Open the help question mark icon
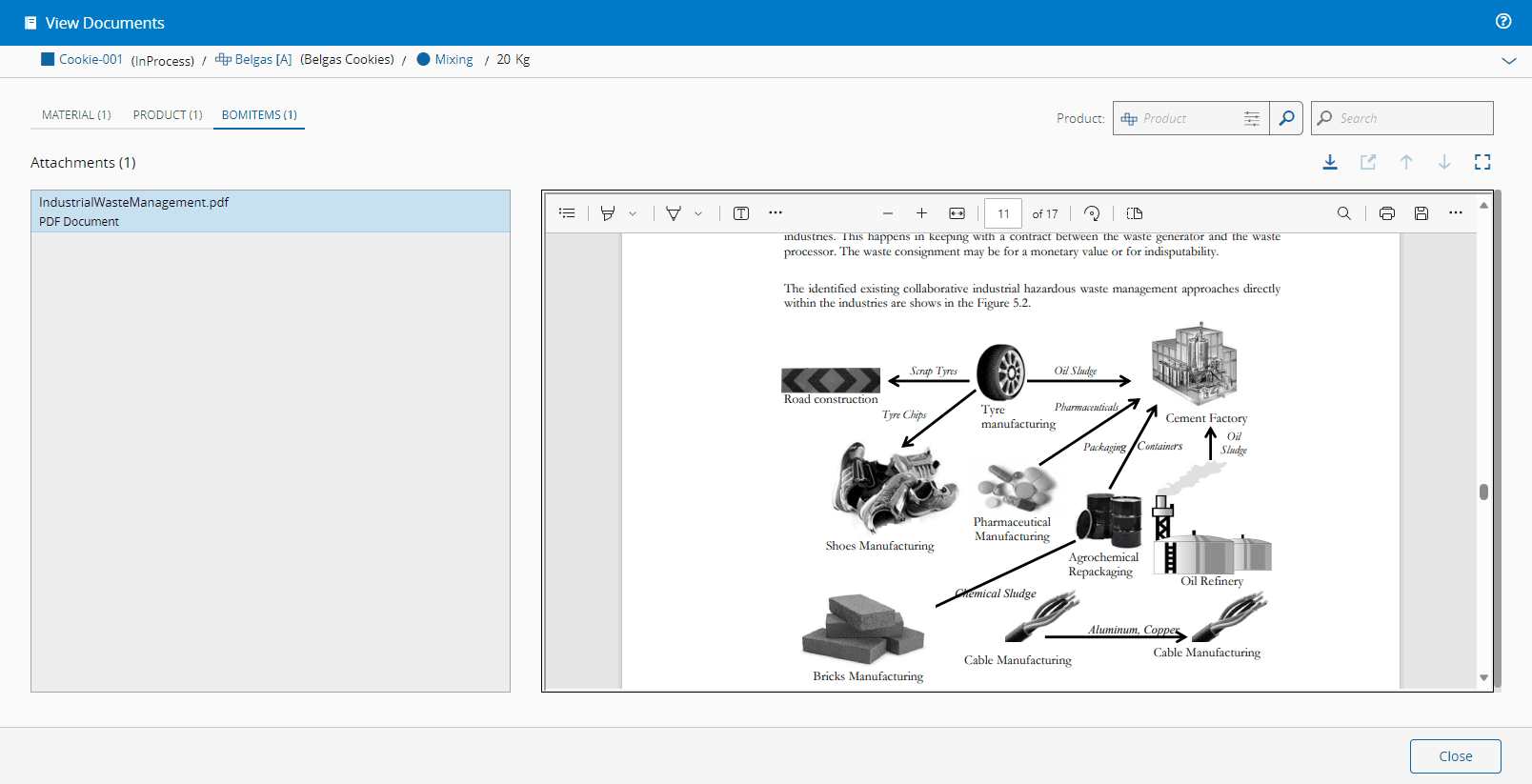Viewport: 1532px width, 784px height. tap(1503, 22)
